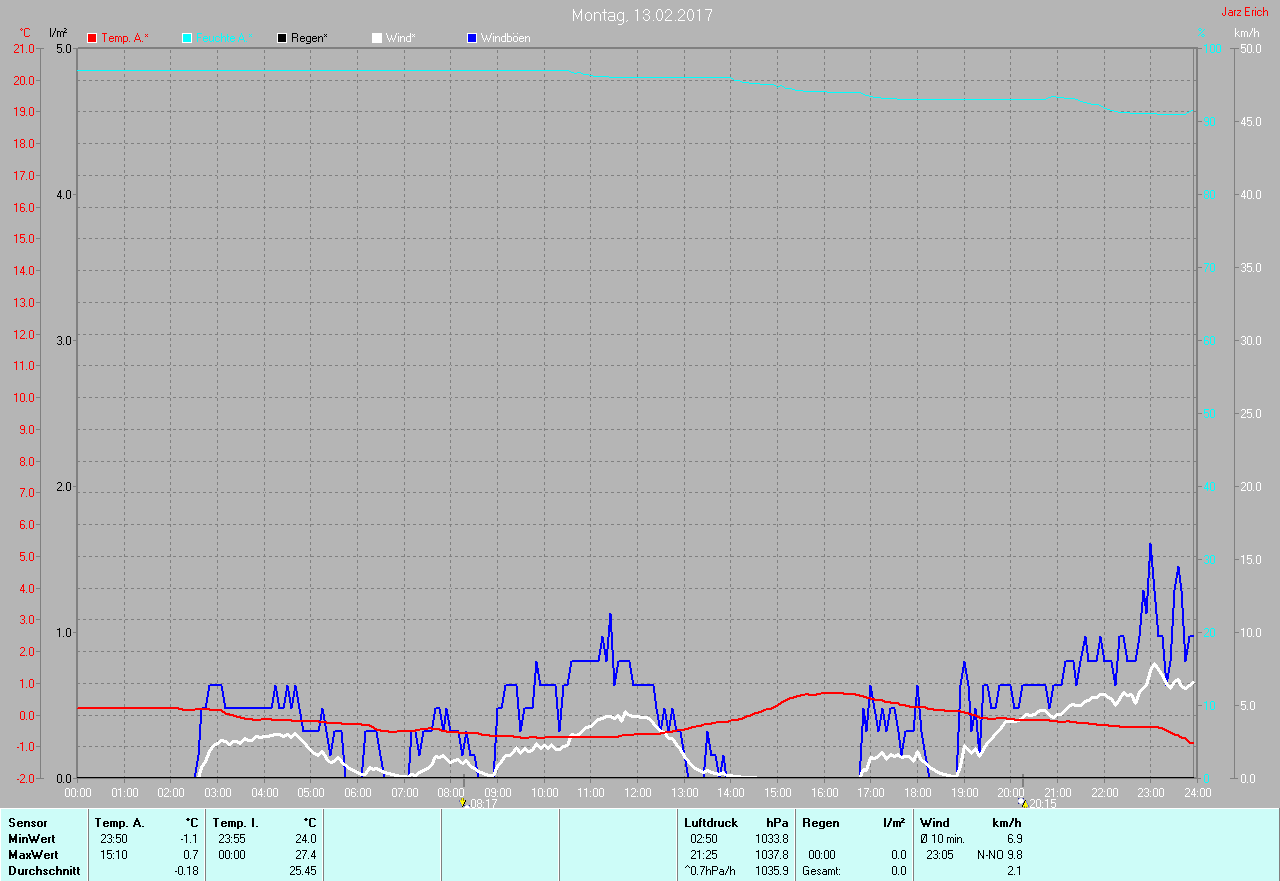The height and width of the screenshot is (881, 1280).
Task: Select the maximum outdoor temperature value "0.7"
Action: [x=190, y=855]
